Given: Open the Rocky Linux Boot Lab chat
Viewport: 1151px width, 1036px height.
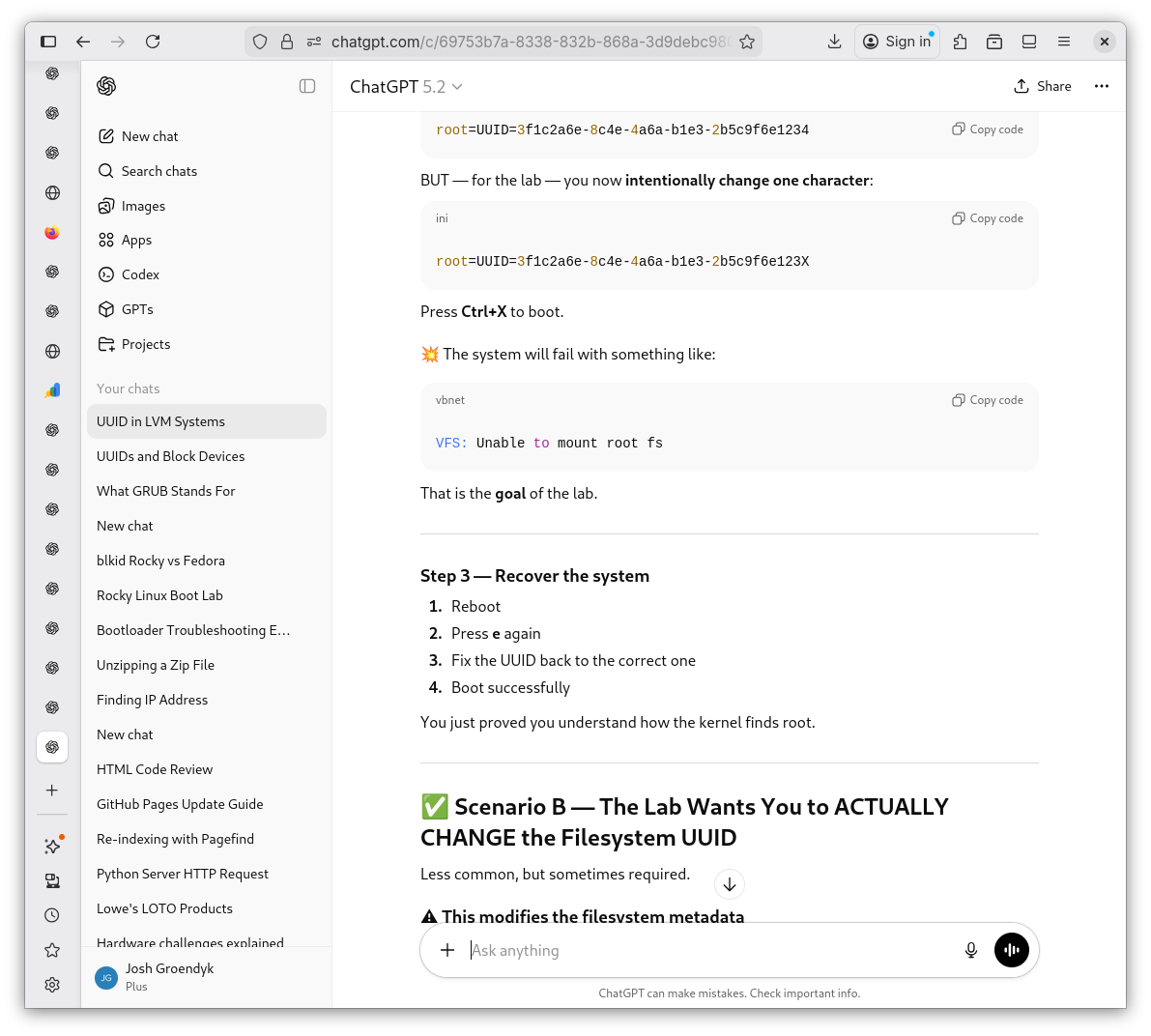Looking at the screenshot, I should 159,595.
